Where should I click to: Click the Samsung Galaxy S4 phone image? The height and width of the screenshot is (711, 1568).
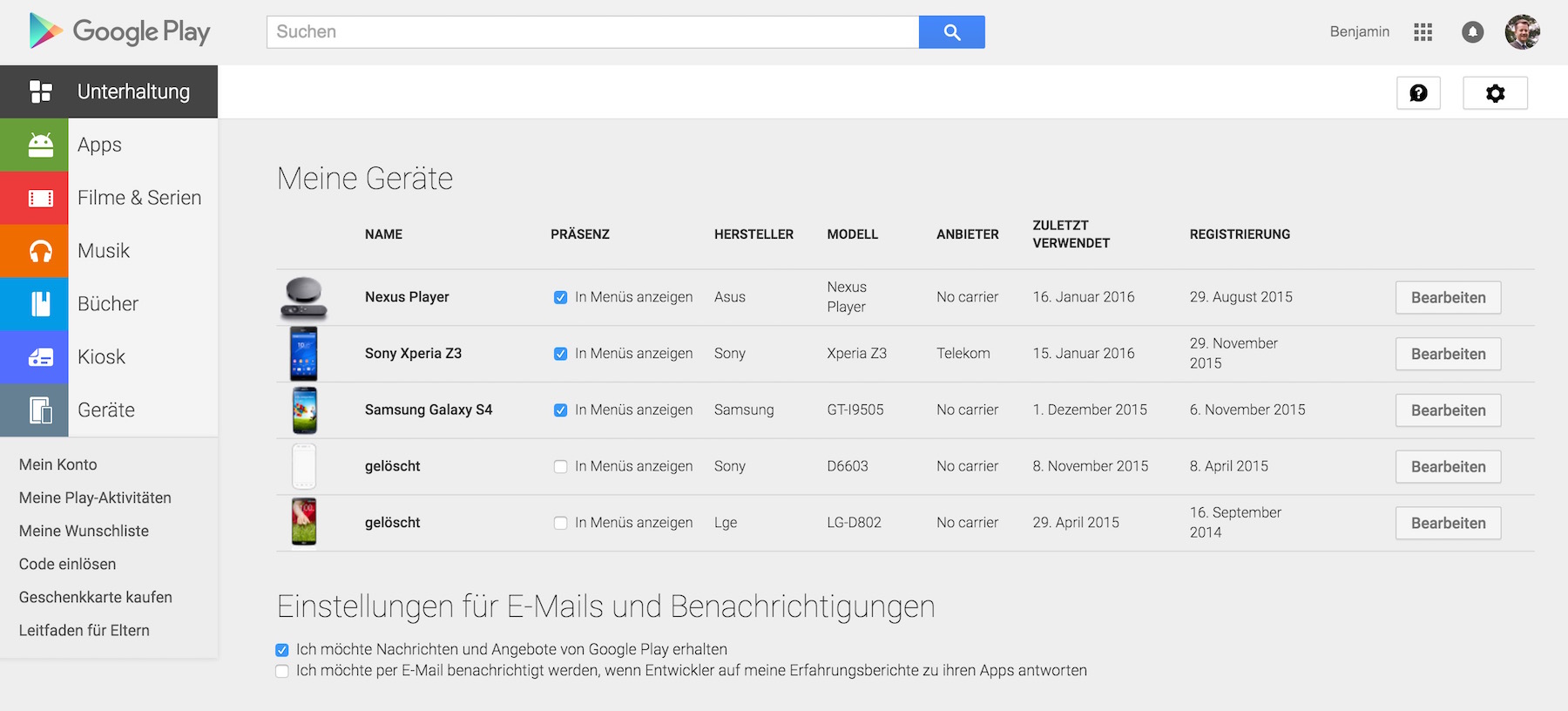tap(304, 410)
